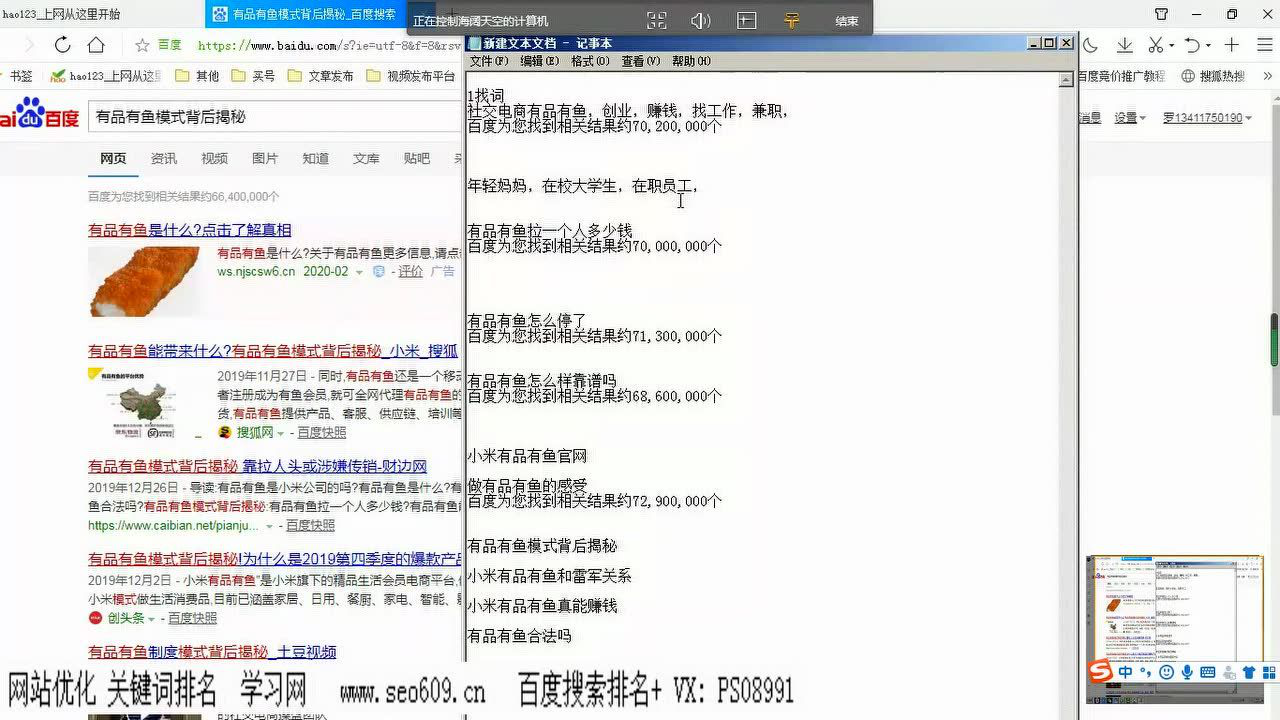Click the bookmark star icon in address bar
1280x720 pixels.
click(142, 45)
